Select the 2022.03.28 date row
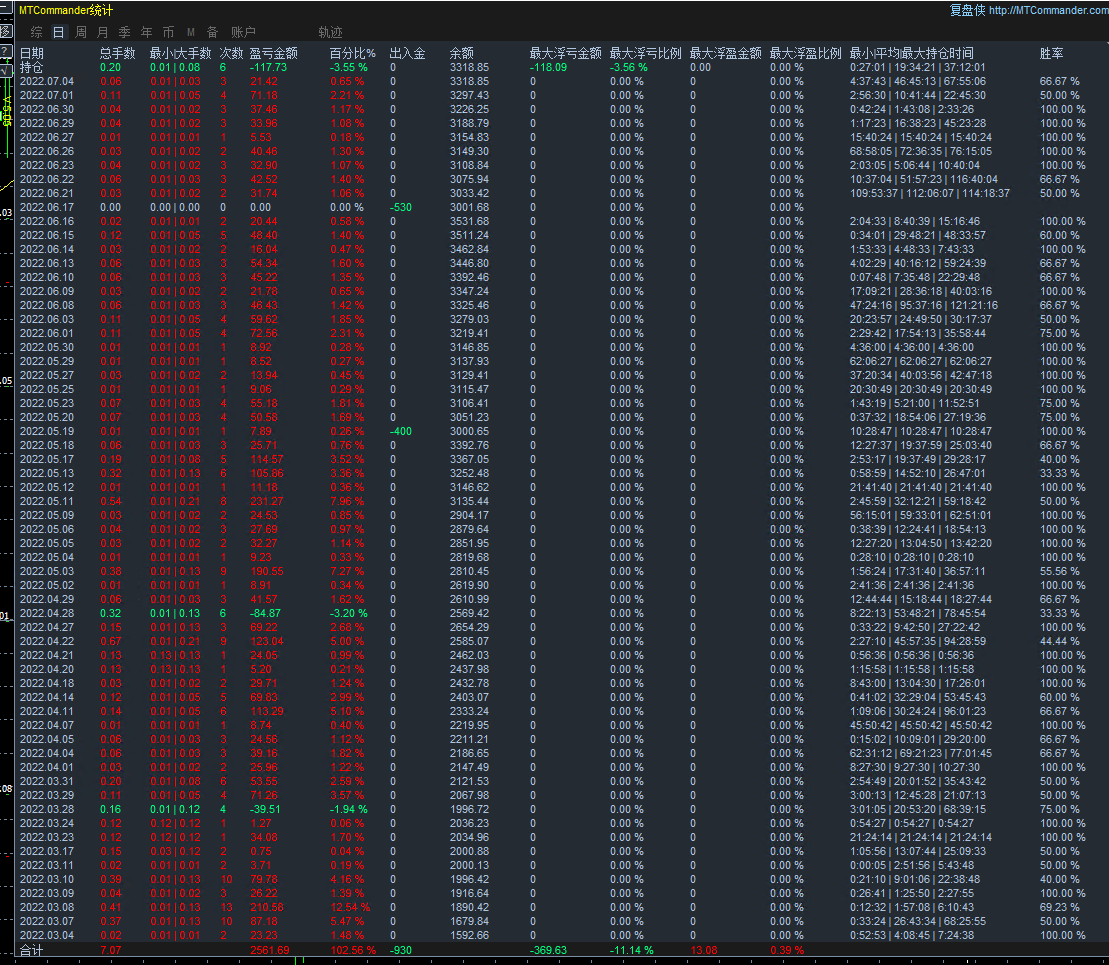Image resolution: width=1109 pixels, height=965 pixels. pos(47,809)
